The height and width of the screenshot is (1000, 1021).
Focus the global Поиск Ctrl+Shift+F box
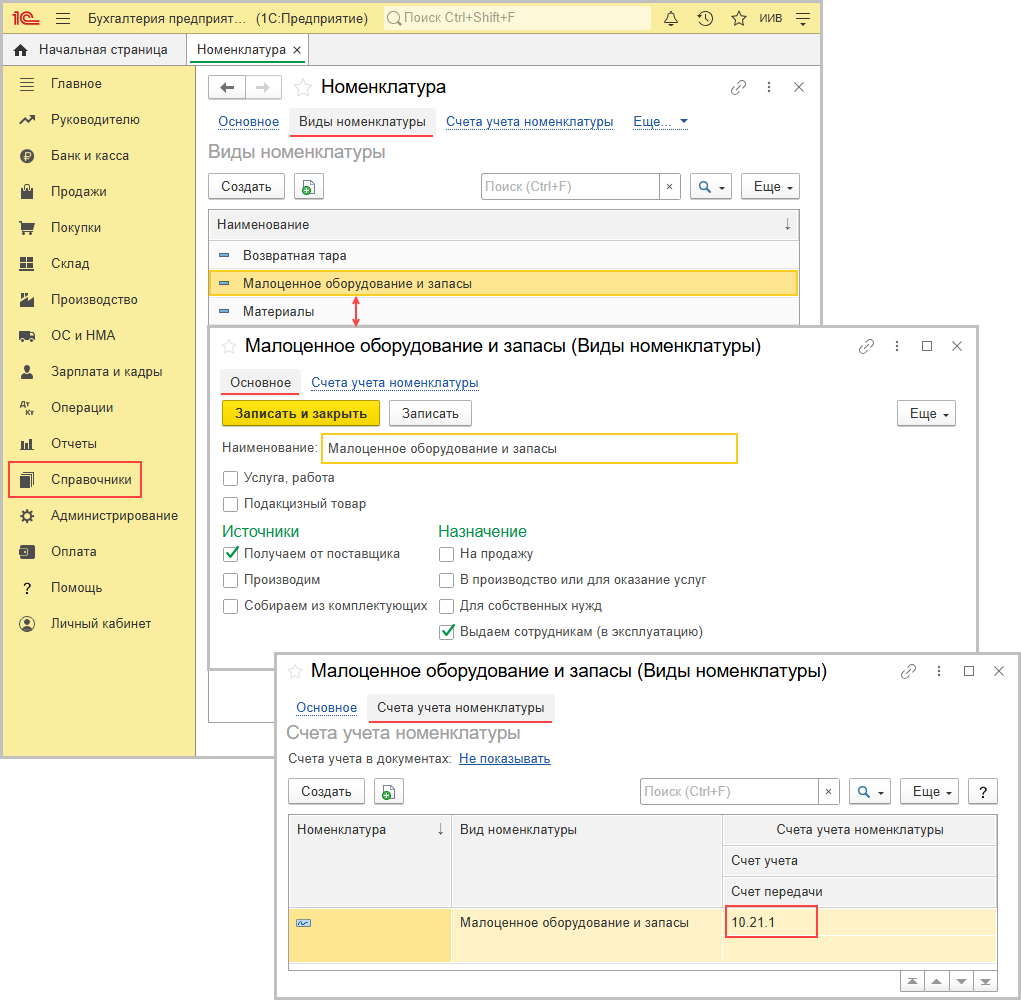(x=518, y=18)
